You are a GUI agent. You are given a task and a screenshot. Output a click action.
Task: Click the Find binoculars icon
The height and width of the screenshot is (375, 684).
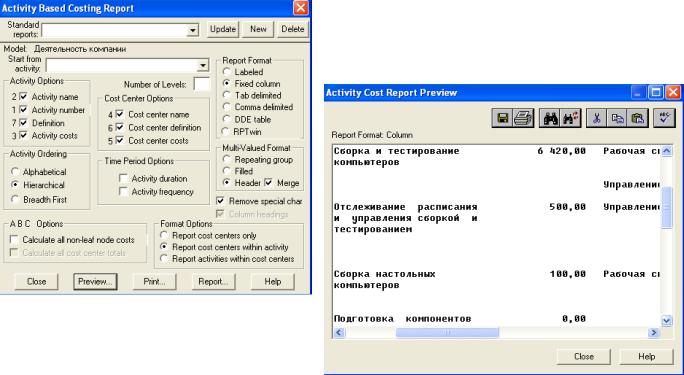[x=550, y=118]
